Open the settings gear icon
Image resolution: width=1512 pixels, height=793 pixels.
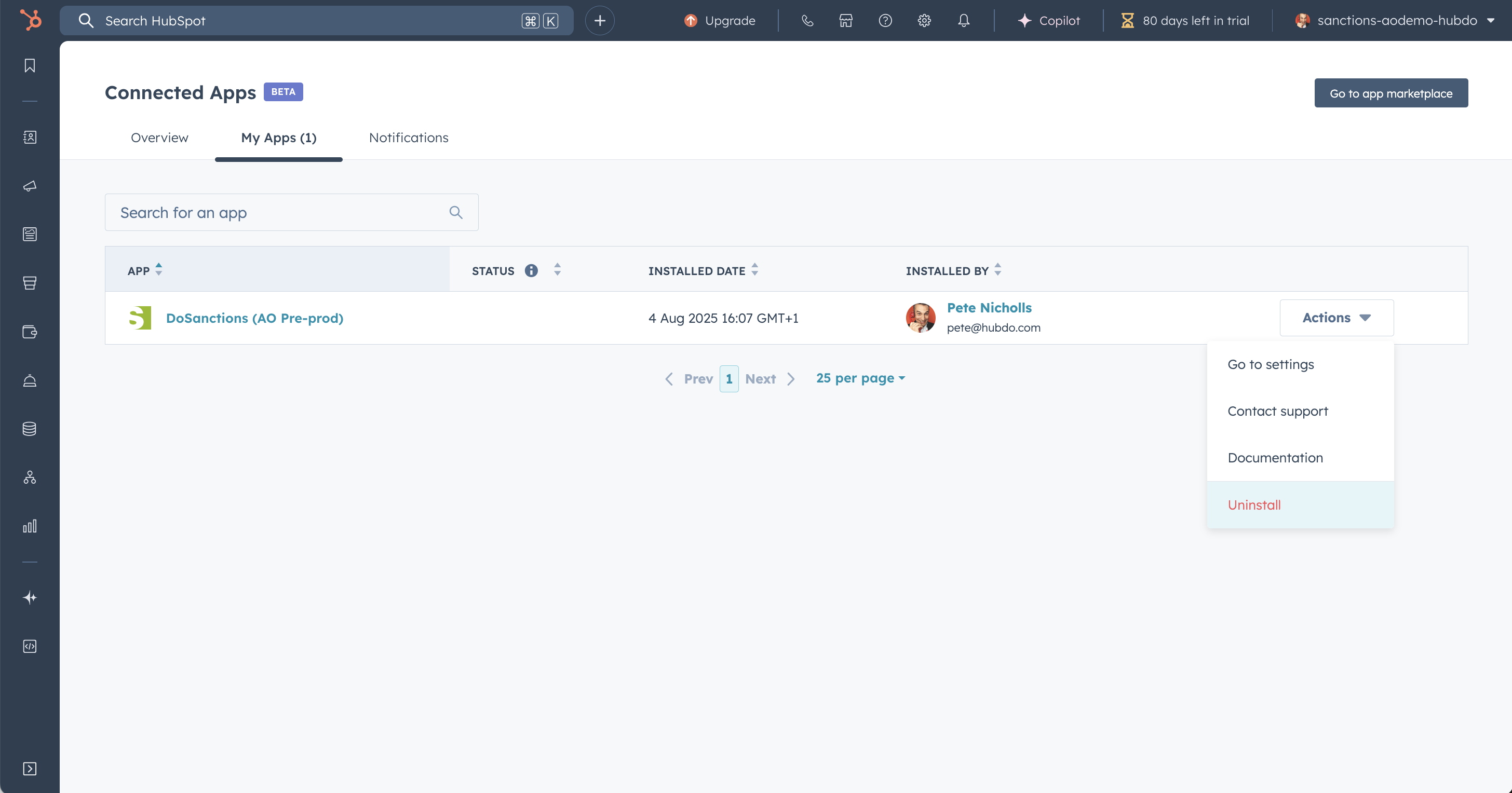(924, 21)
